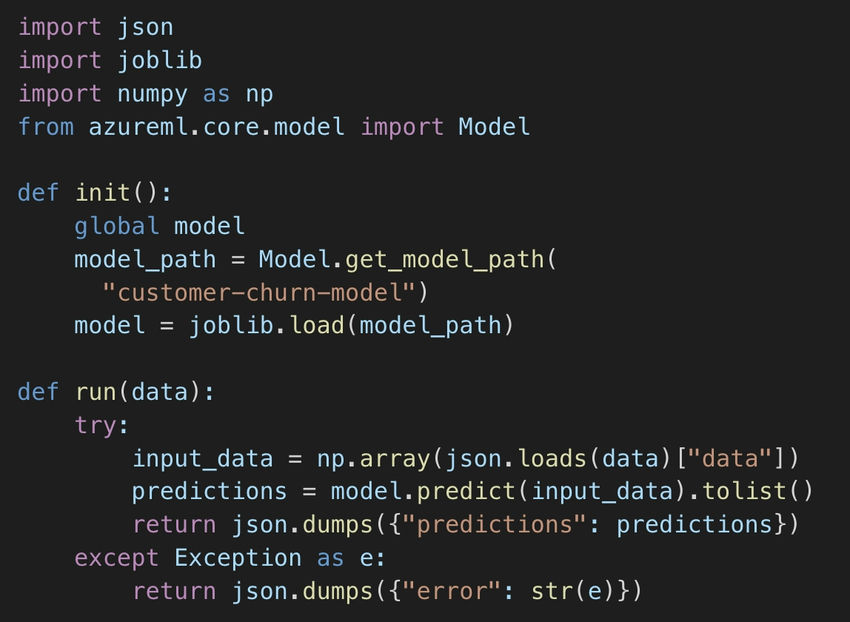Click 'tolist' method at line end

pos(744,491)
